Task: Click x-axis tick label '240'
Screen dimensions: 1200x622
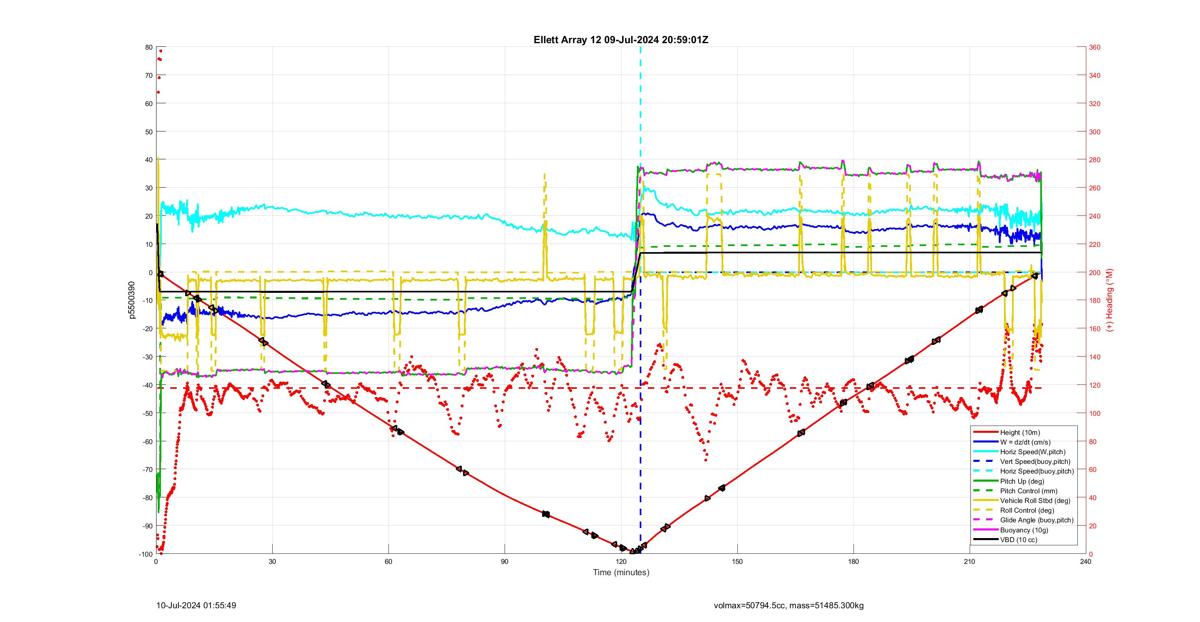Action: pos(1085,562)
